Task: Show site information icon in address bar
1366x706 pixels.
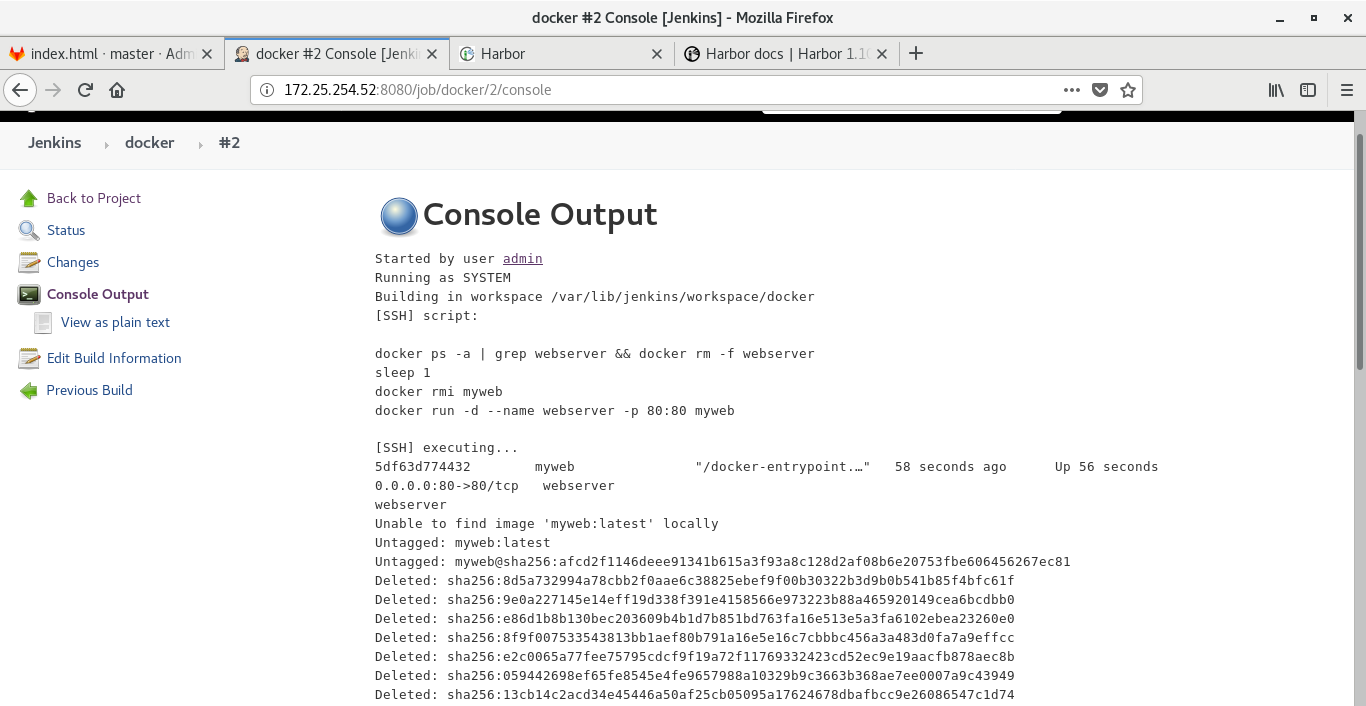Action: (266, 90)
